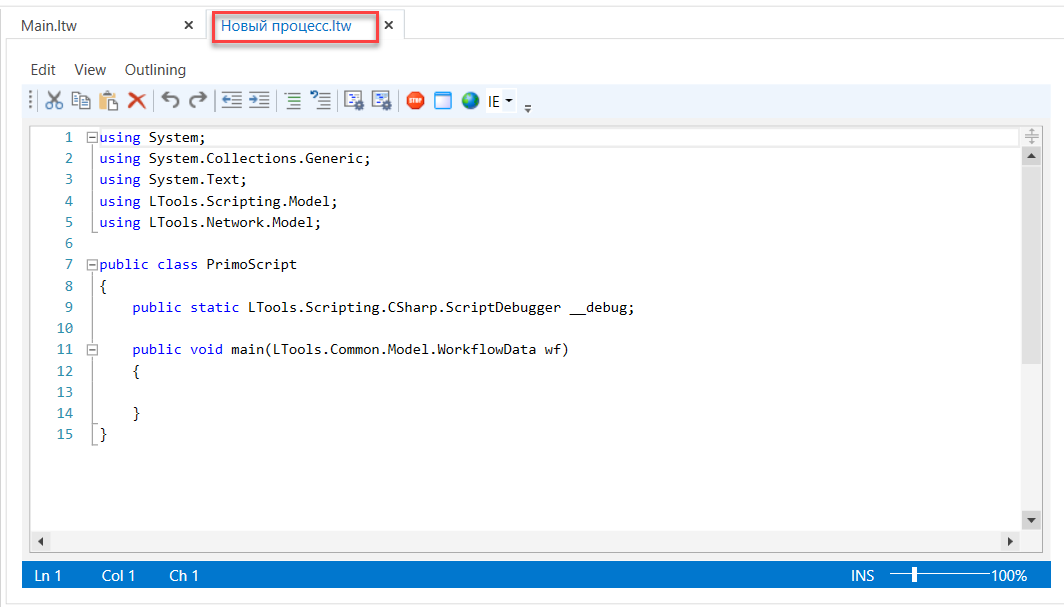Close the Новый процесс.ltw tab
The width and height of the screenshot is (1064, 607).
[x=389, y=26]
